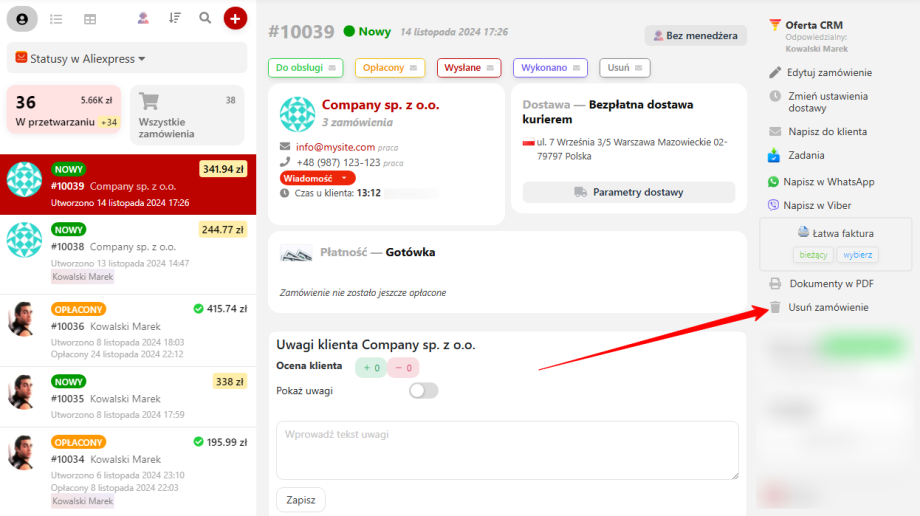
Task: Open the red Wiadomość dropdown
Action: [x=318, y=177]
